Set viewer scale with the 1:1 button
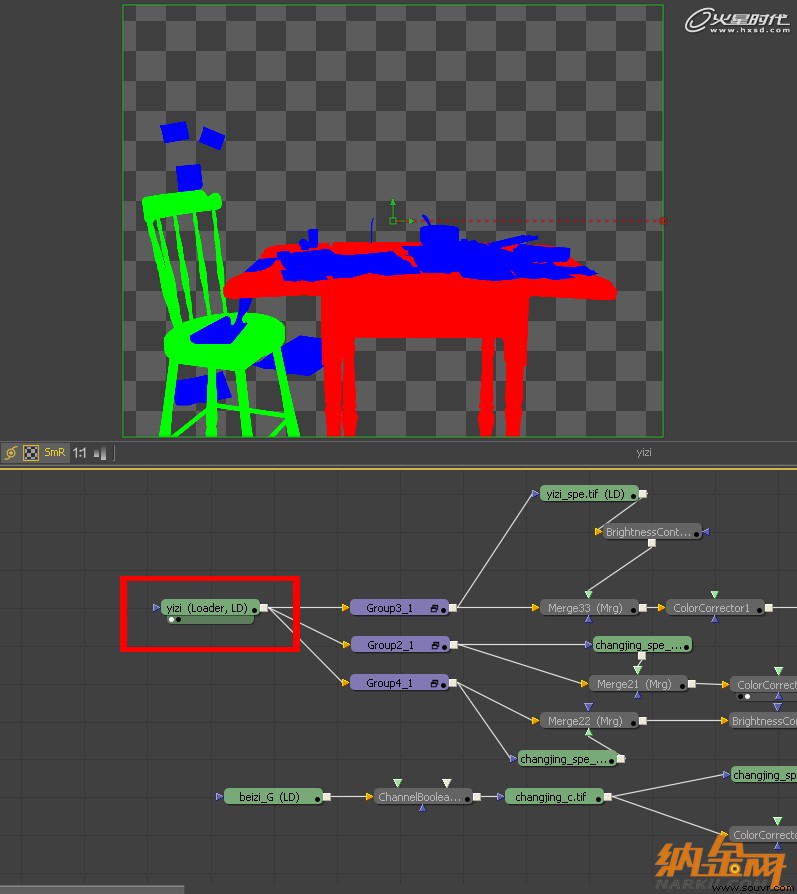 [x=80, y=453]
